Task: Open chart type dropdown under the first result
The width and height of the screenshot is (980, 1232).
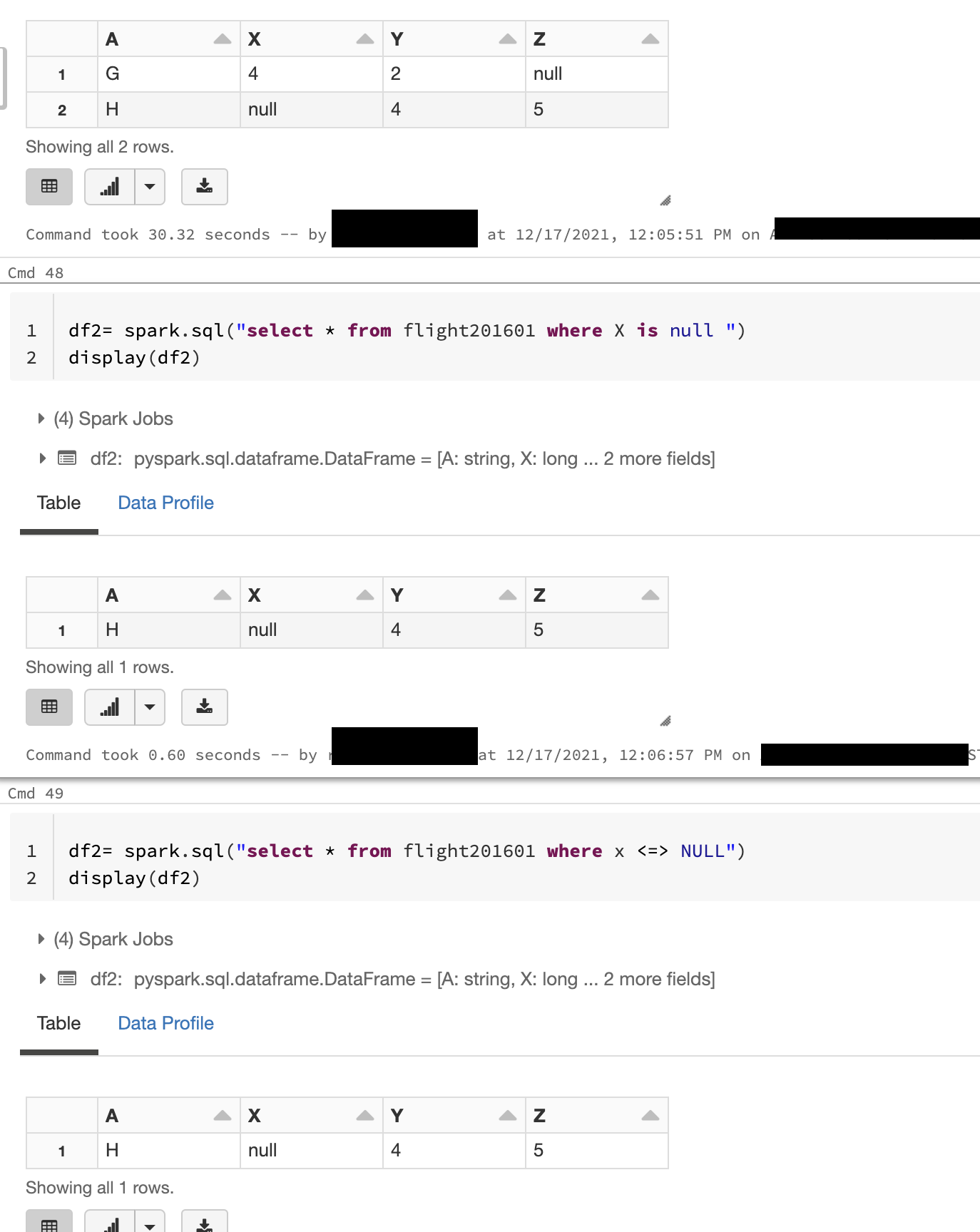Action: (150, 187)
